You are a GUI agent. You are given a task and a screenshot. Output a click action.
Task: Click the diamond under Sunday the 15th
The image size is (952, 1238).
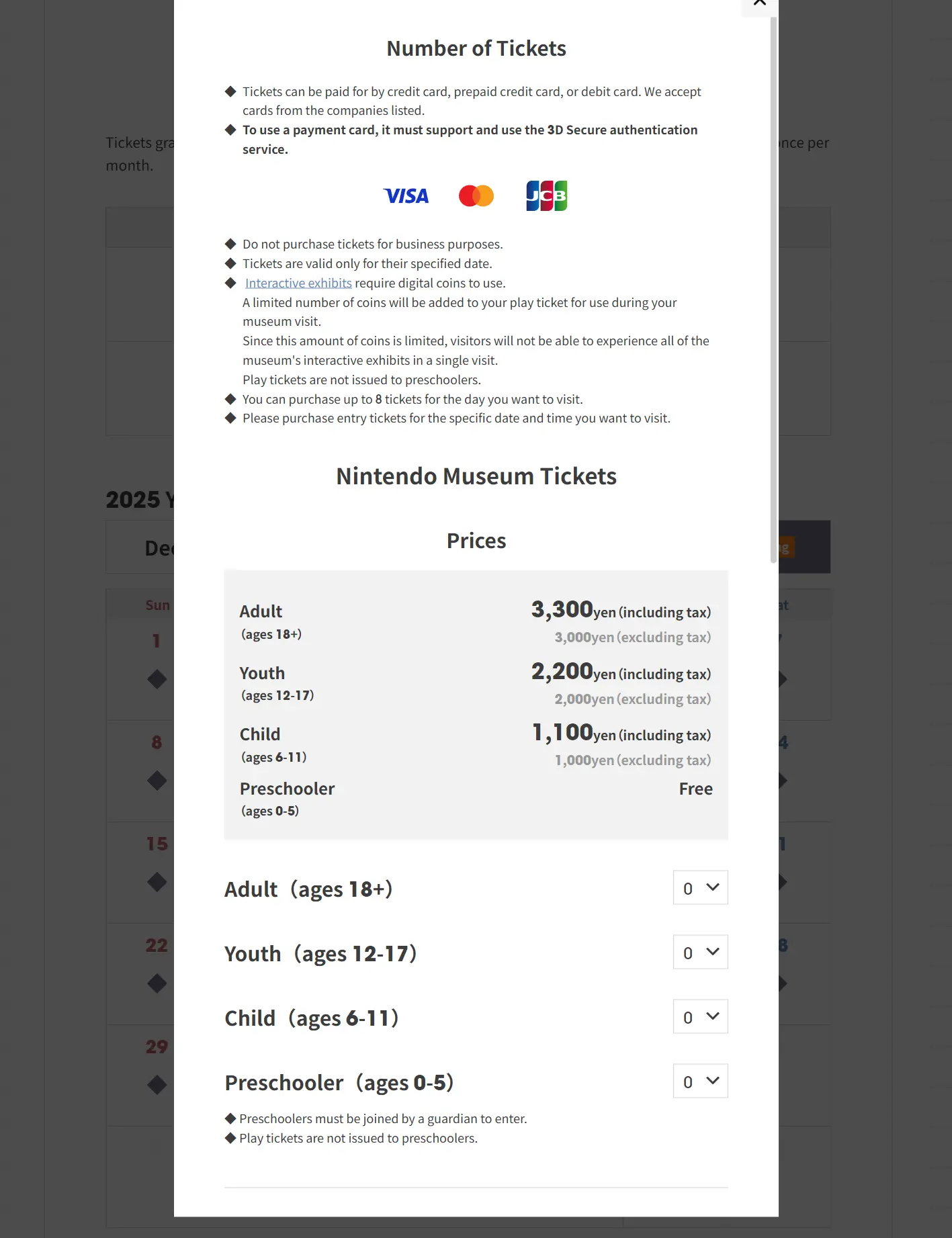157,882
